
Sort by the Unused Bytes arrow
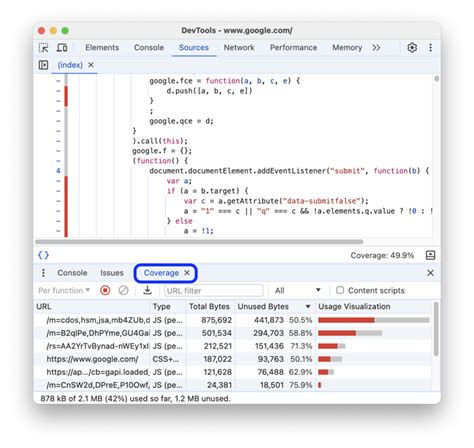[308, 307]
